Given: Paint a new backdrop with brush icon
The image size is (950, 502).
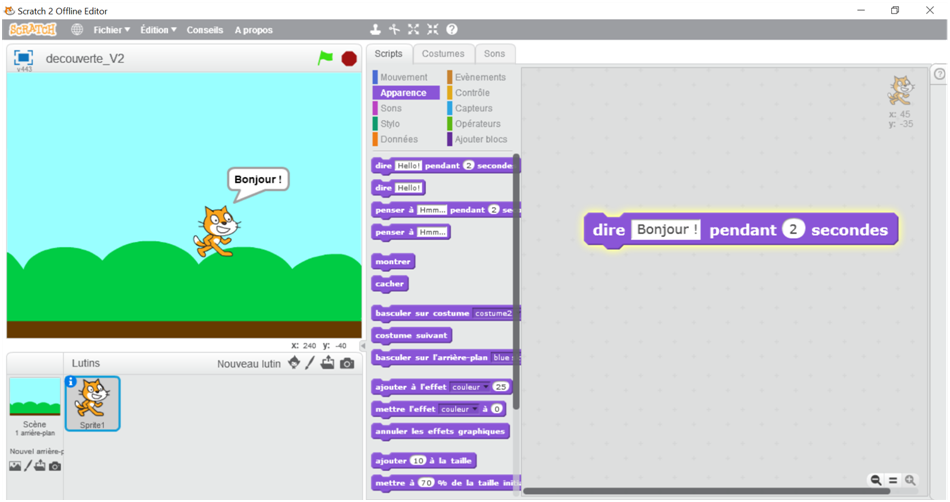Looking at the screenshot, I should (x=28, y=466).
